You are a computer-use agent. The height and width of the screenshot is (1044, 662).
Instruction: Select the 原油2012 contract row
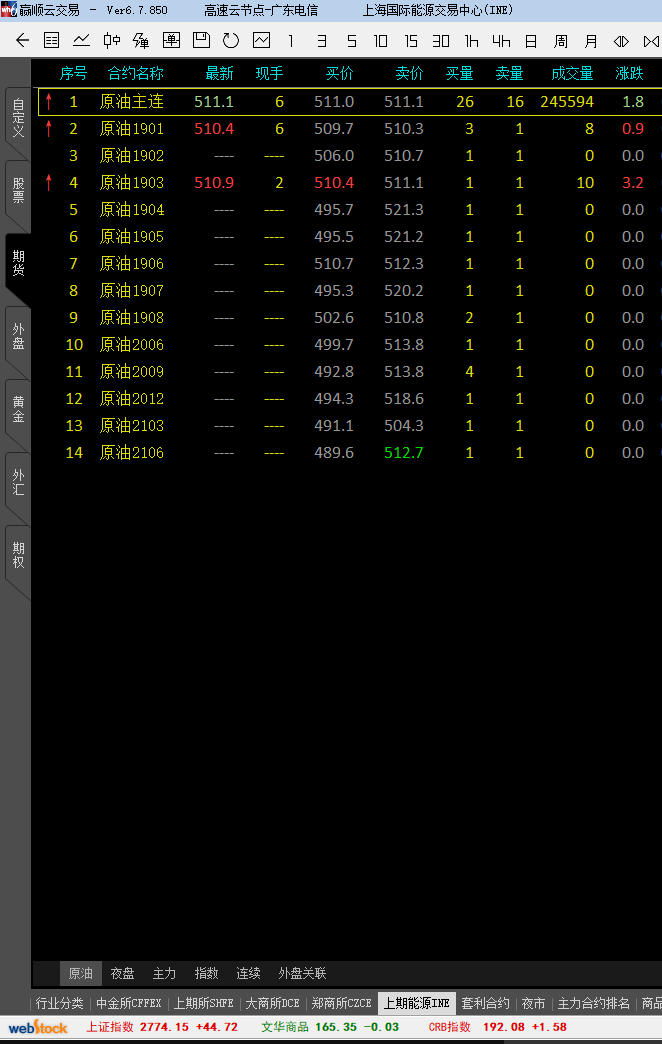click(x=350, y=399)
